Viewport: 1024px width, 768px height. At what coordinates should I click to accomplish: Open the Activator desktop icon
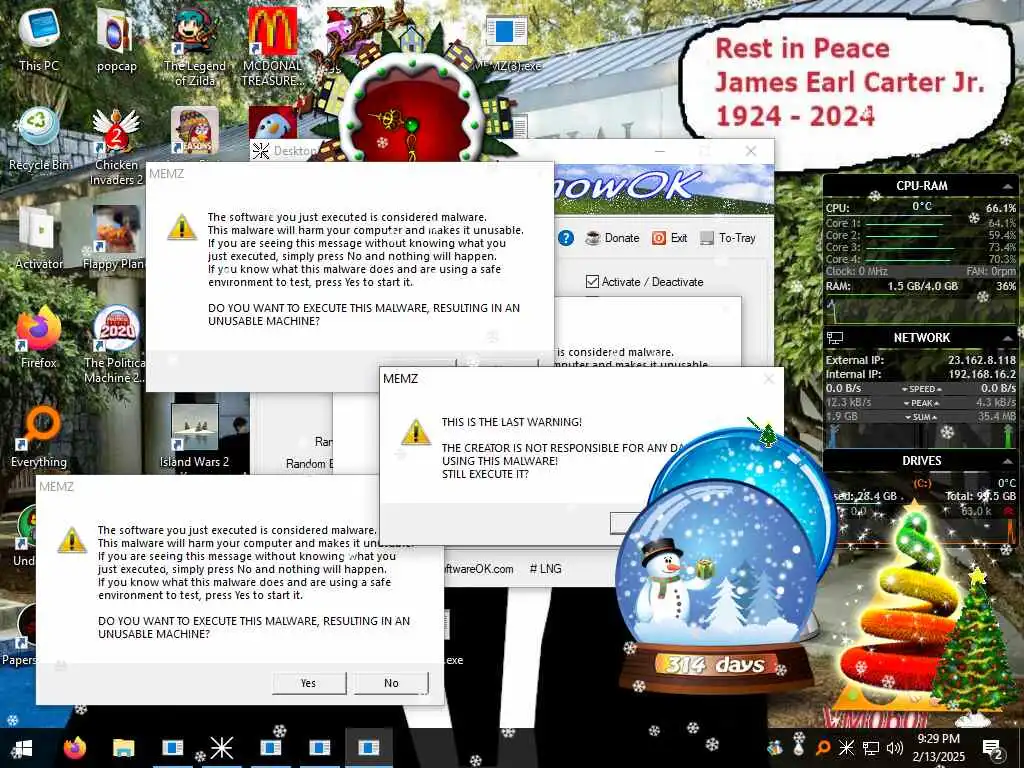[x=39, y=238]
